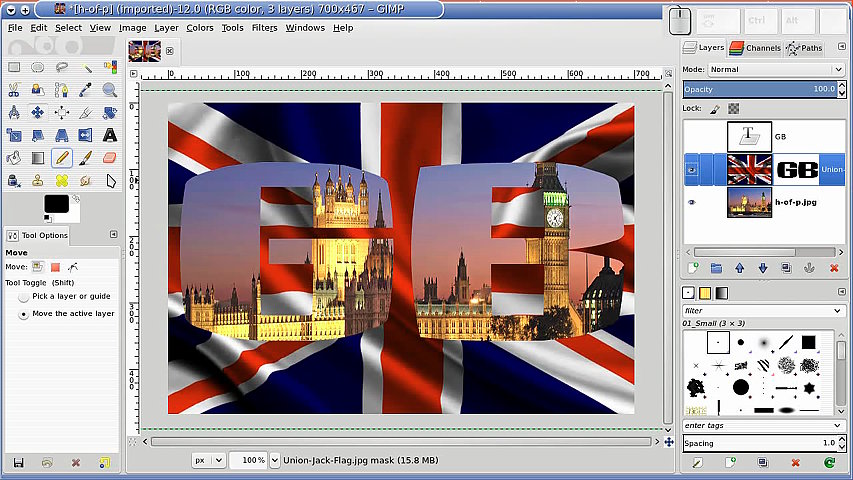Select the Perspective tool
The width and height of the screenshot is (853, 480).
61,135
